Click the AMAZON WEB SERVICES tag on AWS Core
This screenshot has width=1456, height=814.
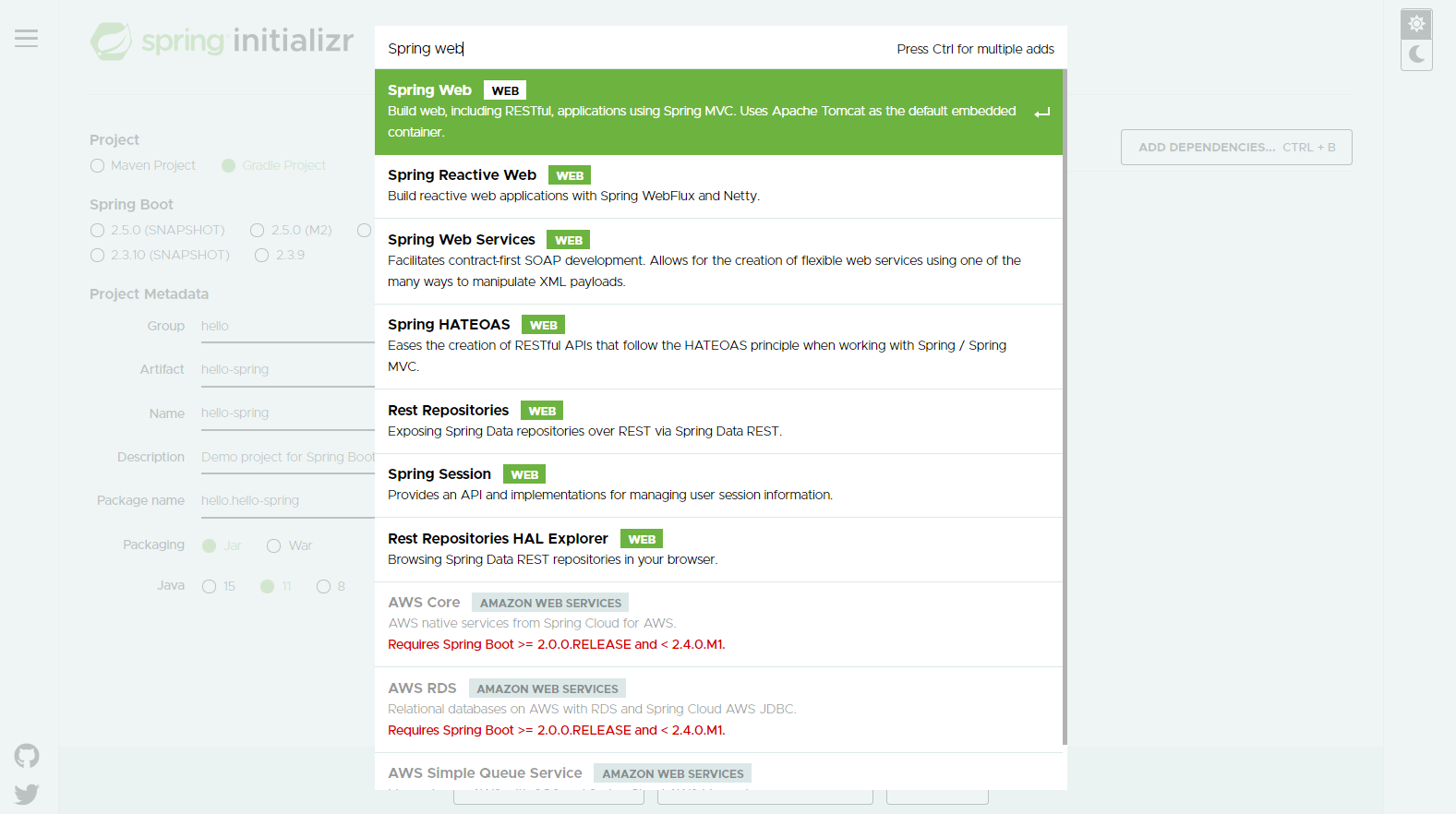pyautogui.click(x=550, y=603)
